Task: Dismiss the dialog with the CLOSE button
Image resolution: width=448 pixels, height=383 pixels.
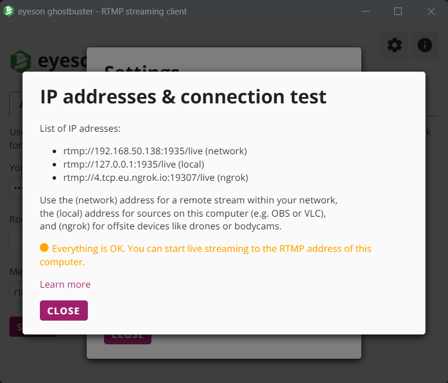Action: point(64,311)
